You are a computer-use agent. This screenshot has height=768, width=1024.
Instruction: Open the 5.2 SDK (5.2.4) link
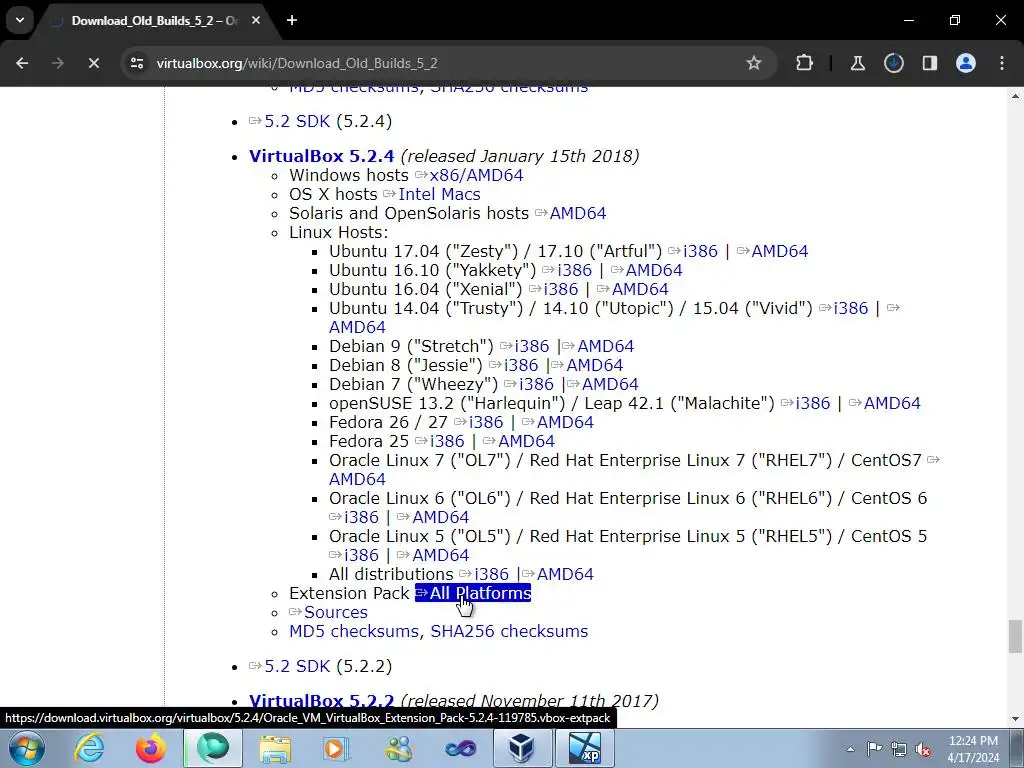(297, 121)
